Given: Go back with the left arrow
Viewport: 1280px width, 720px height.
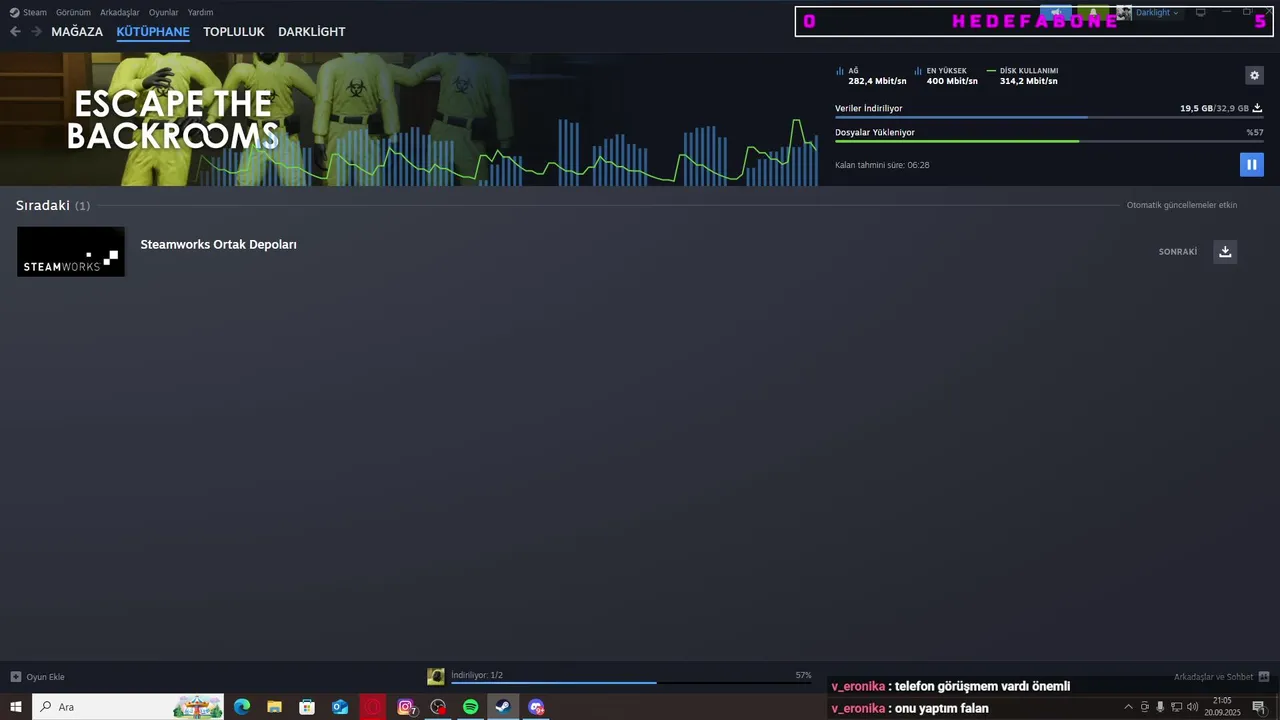Looking at the screenshot, I should click(15, 31).
